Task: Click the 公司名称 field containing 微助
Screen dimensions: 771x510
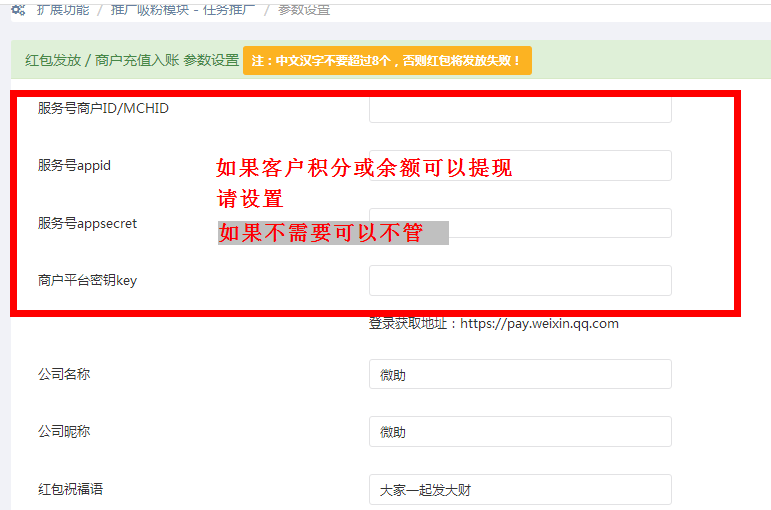Action: [520, 375]
